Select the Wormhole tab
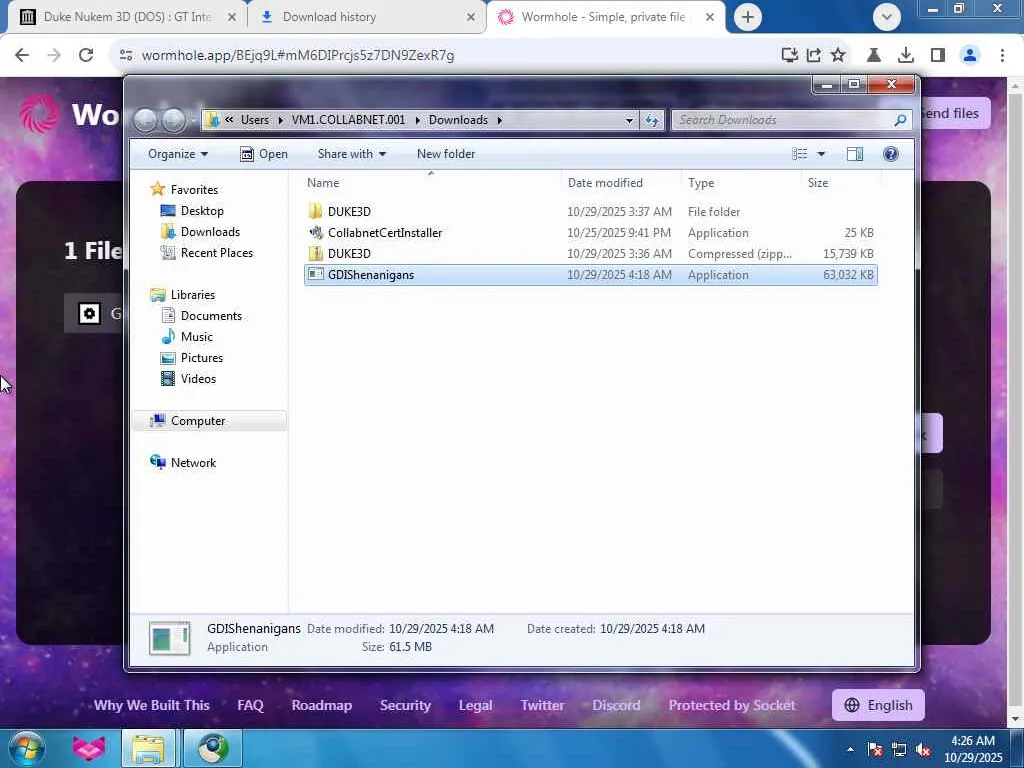This screenshot has height=768, width=1024. 605,17
